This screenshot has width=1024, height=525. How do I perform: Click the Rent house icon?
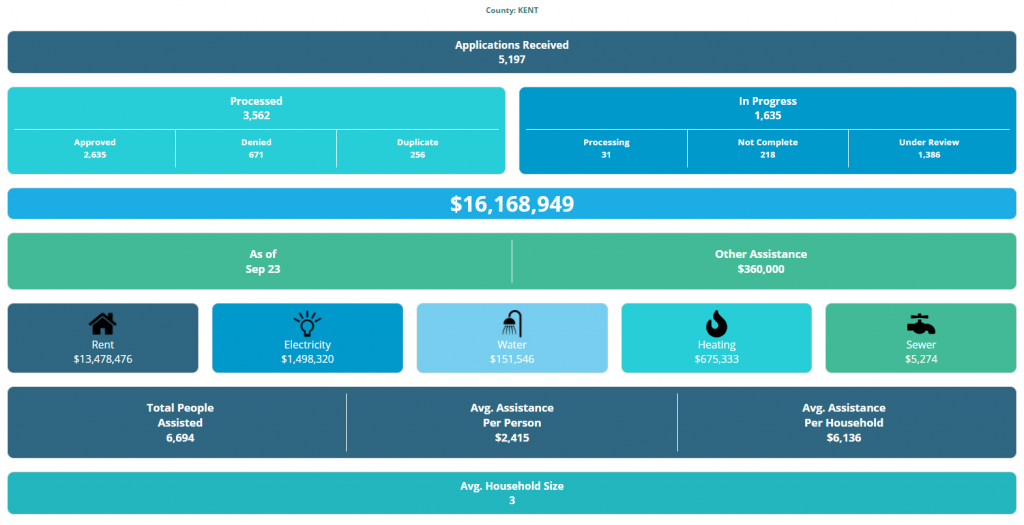(x=102, y=324)
